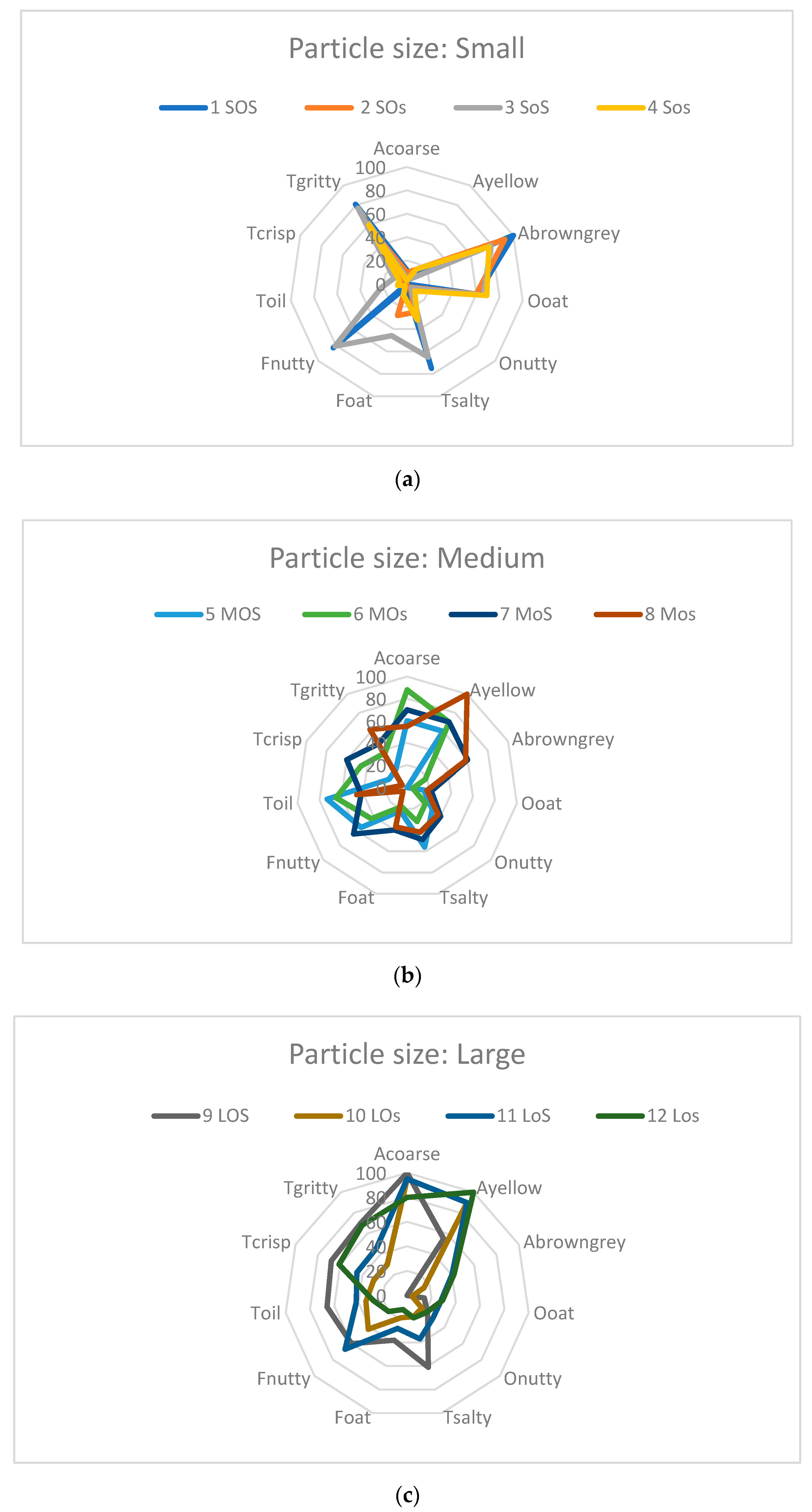Image resolution: width=812 pixels, height=1512 pixels.
Task: Click the "Particle size: Medium" chart title
Action: [x=407, y=558]
